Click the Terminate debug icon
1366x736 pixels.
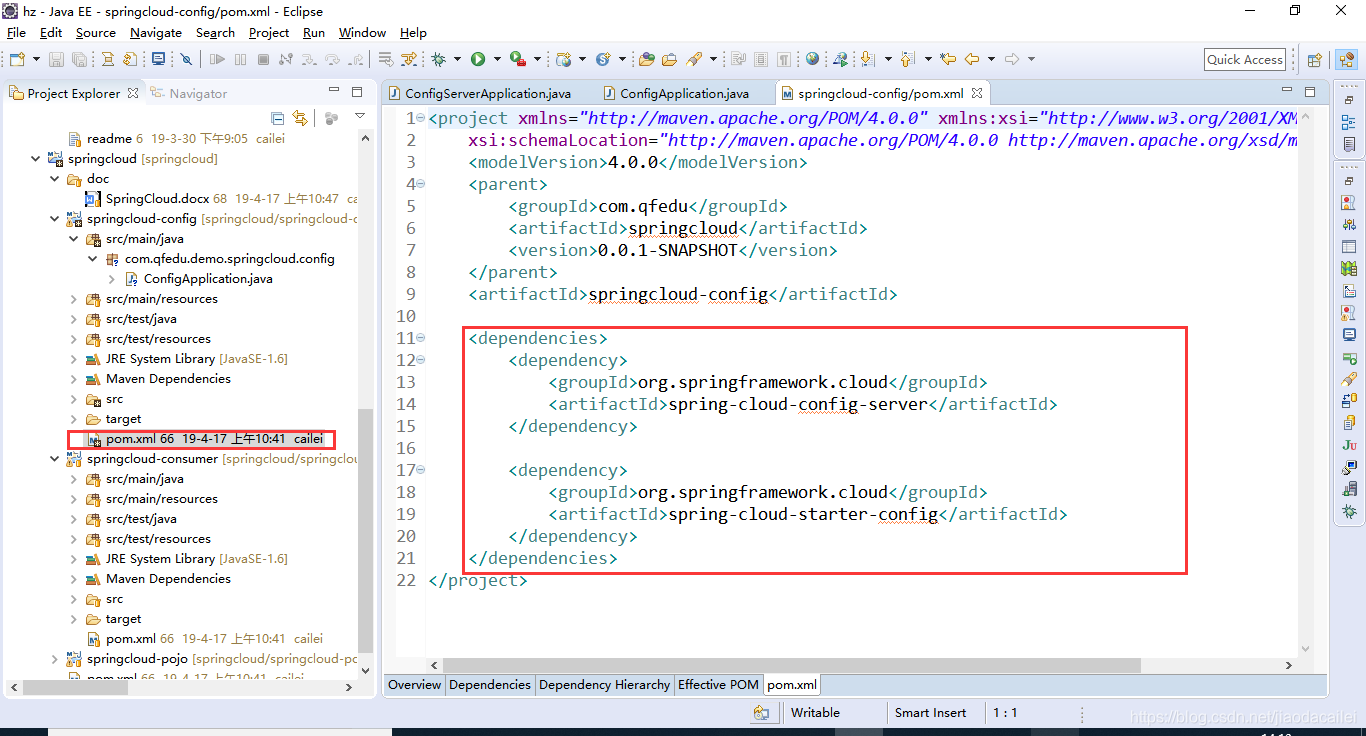(x=263, y=60)
